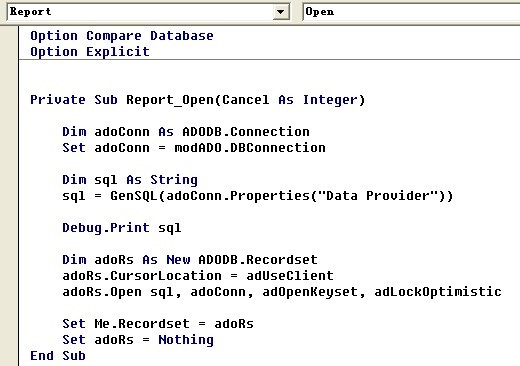This screenshot has height=366, width=520.
Task: Click the adUseClient constant
Action: [x=290, y=276]
